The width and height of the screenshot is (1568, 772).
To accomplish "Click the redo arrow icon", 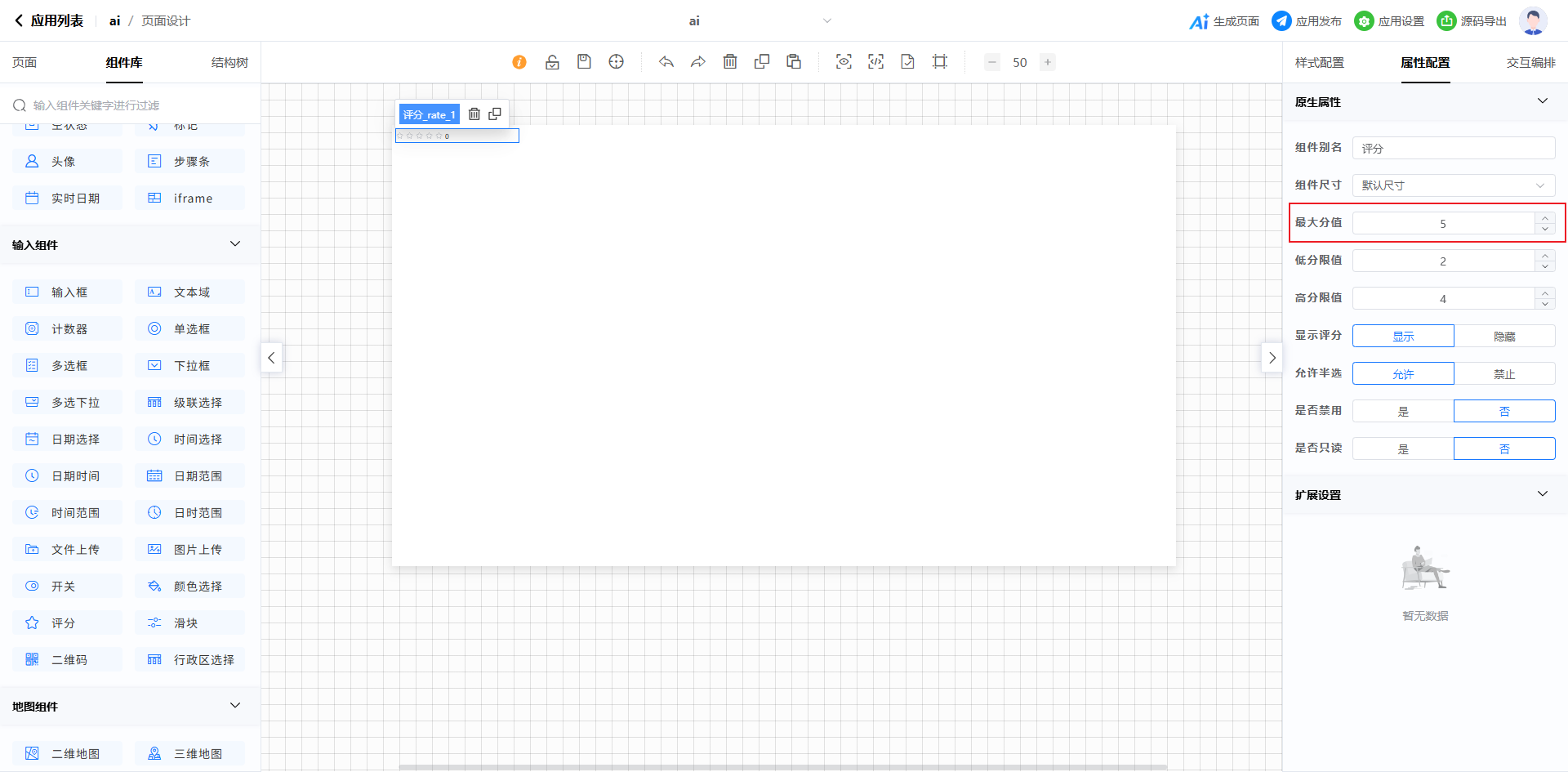I will pos(698,62).
